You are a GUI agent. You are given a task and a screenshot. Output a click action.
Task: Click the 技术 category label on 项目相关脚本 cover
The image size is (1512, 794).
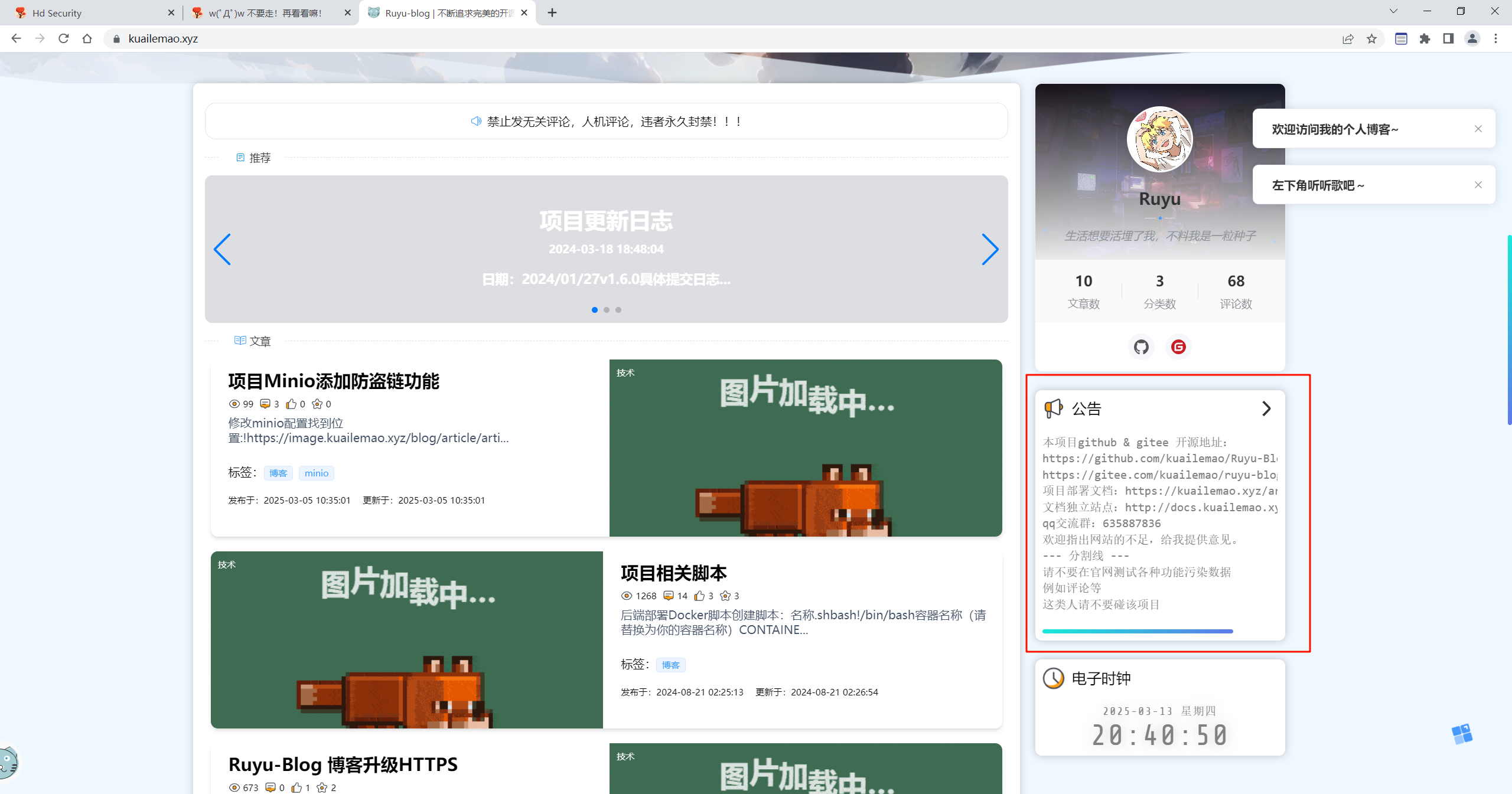(227, 564)
